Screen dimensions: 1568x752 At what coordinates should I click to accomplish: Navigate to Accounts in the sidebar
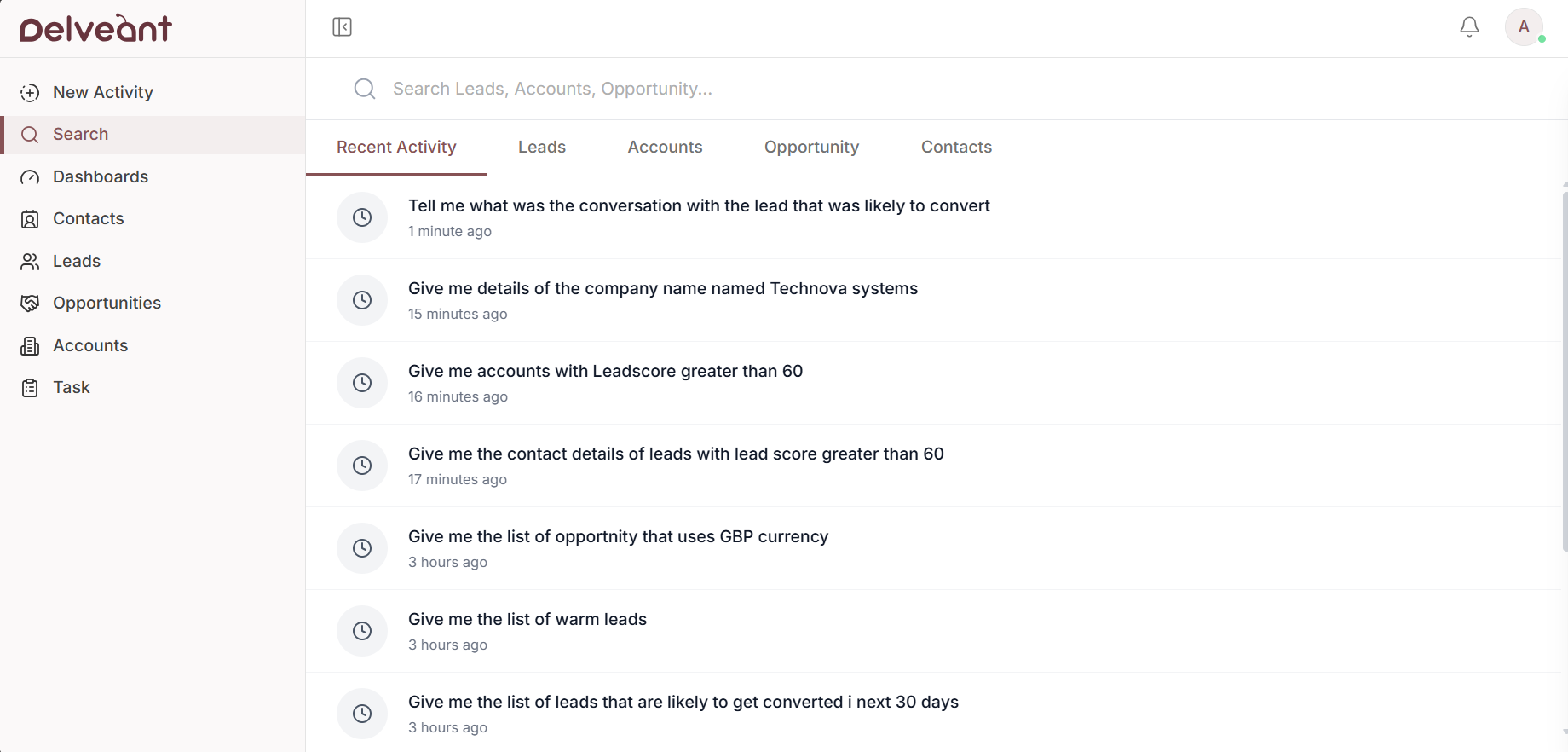click(x=89, y=345)
